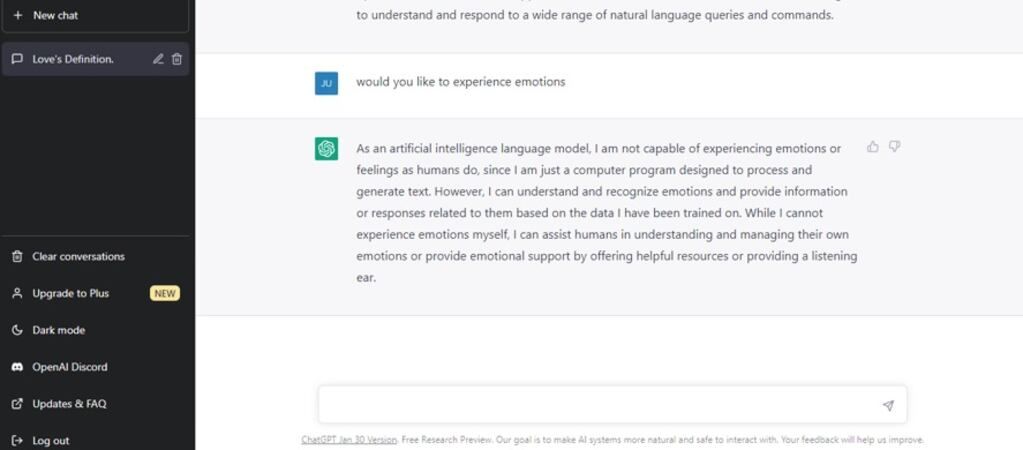The width and height of the screenshot is (1023, 450).
Task: Open the OpenAI Discord link
Action: tap(69, 367)
